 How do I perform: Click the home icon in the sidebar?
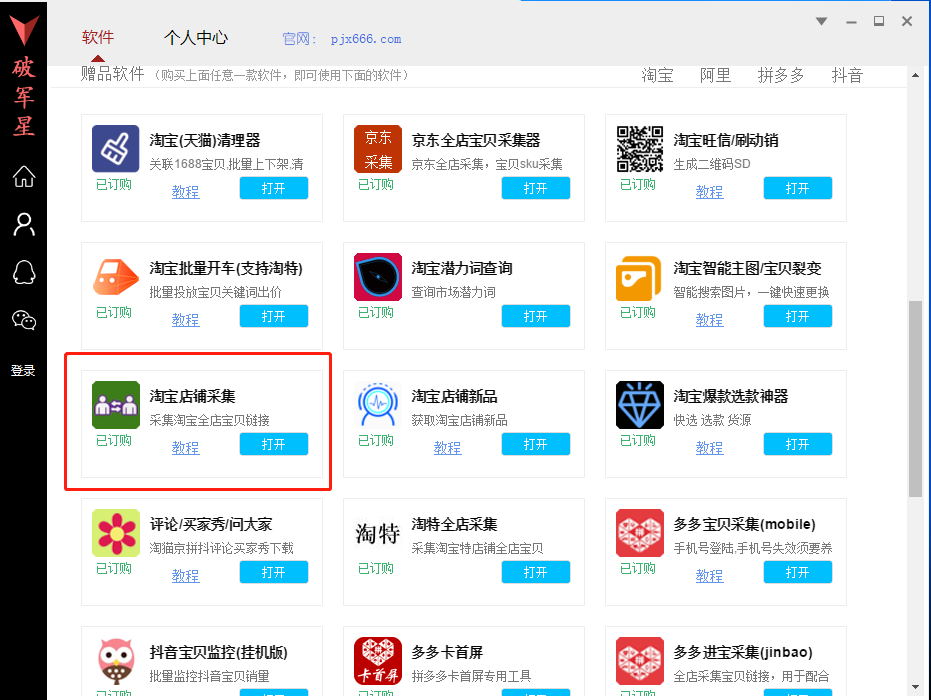coord(24,176)
